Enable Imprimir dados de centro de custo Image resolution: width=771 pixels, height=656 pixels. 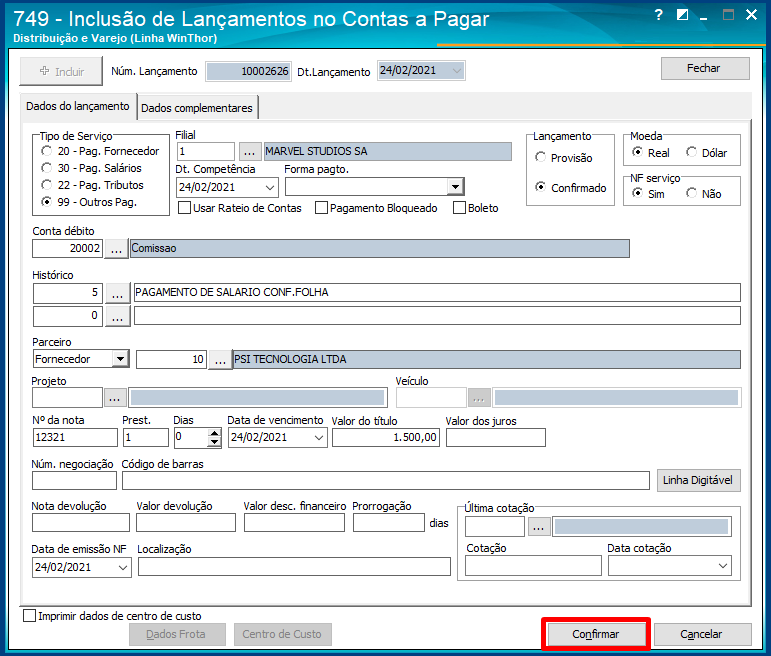coord(30,616)
